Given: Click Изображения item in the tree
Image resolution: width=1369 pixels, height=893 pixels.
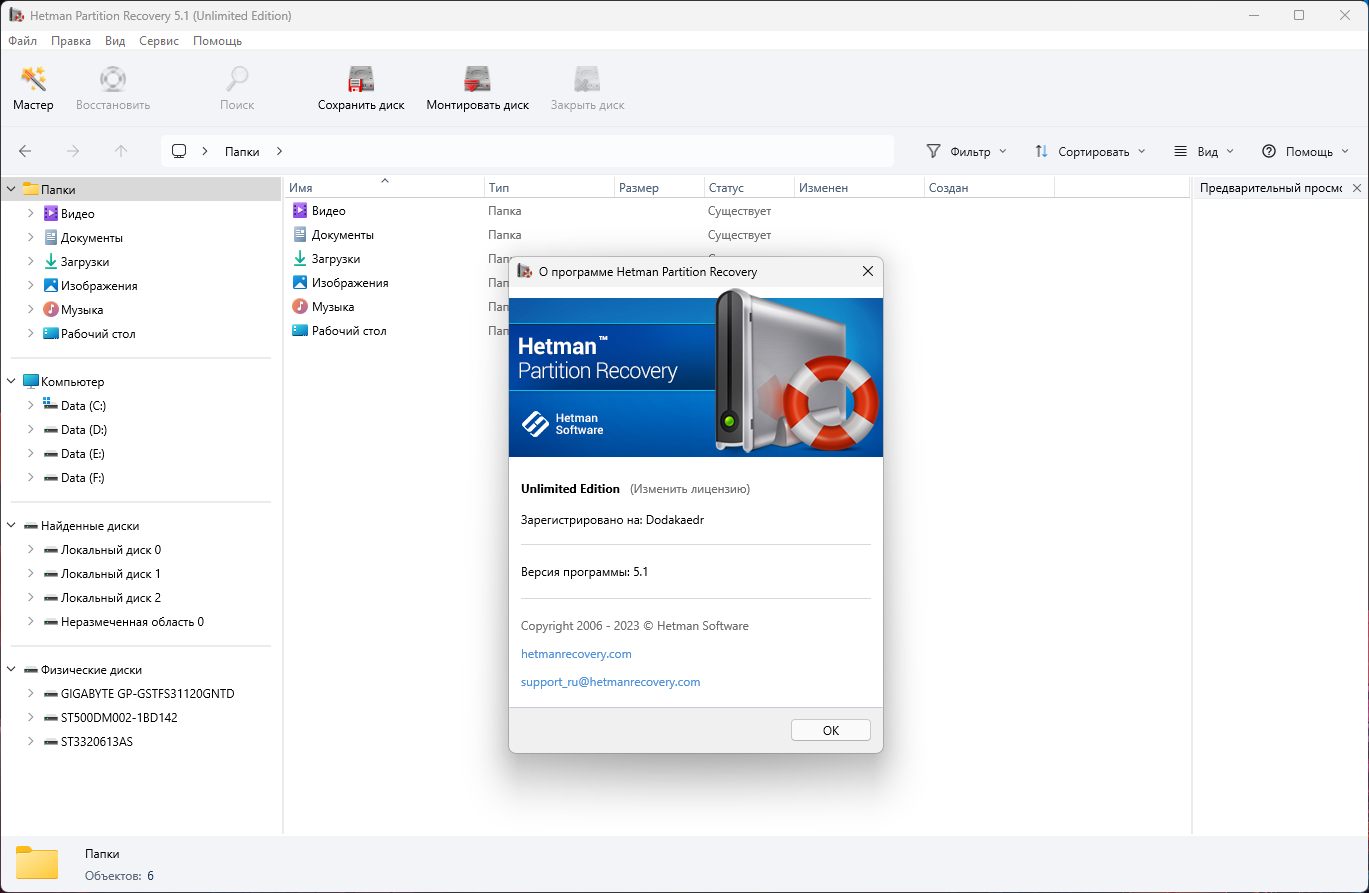Looking at the screenshot, I should coord(99,286).
